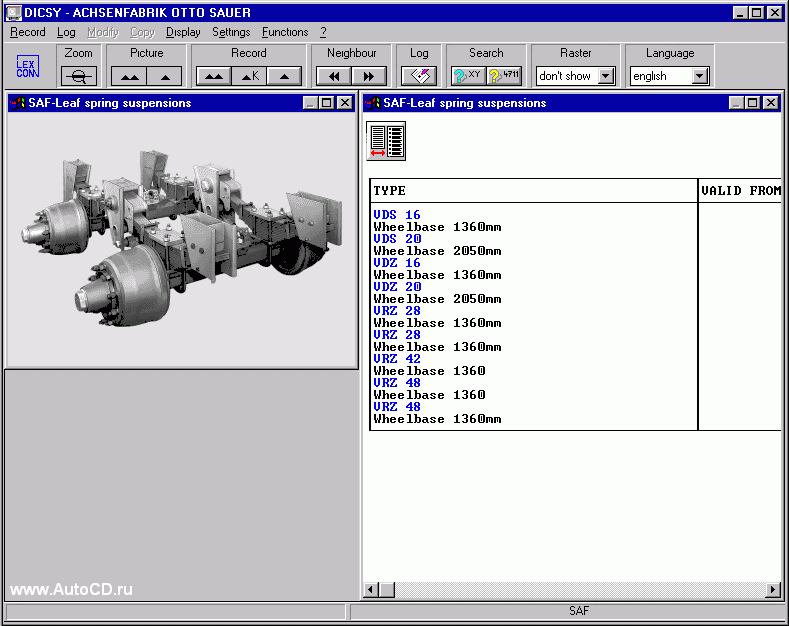This screenshot has width=789, height=626.
Task: Click the Search 4711 question icon
Action: click(x=504, y=76)
